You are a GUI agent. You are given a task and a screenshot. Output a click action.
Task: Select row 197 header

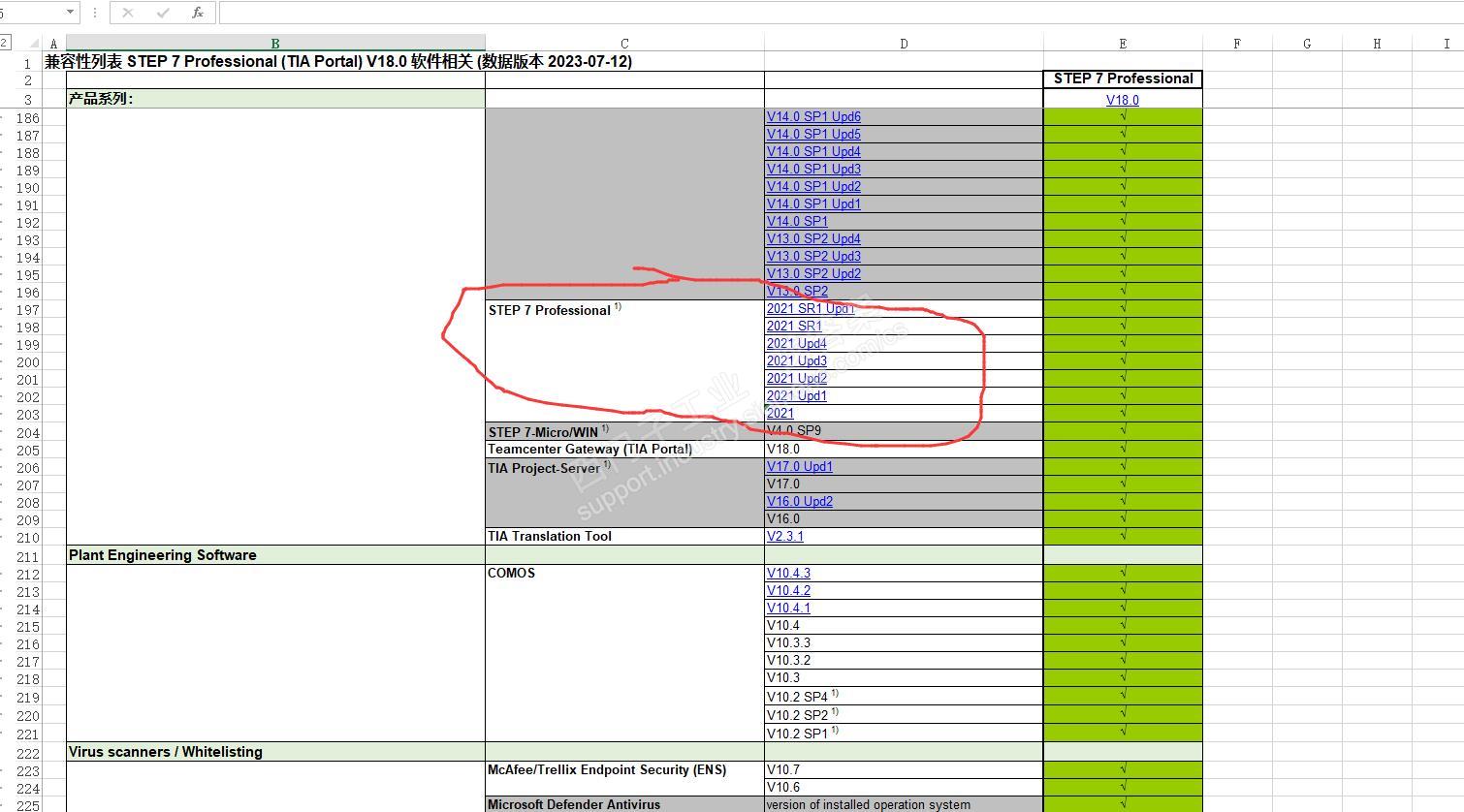click(x=28, y=310)
